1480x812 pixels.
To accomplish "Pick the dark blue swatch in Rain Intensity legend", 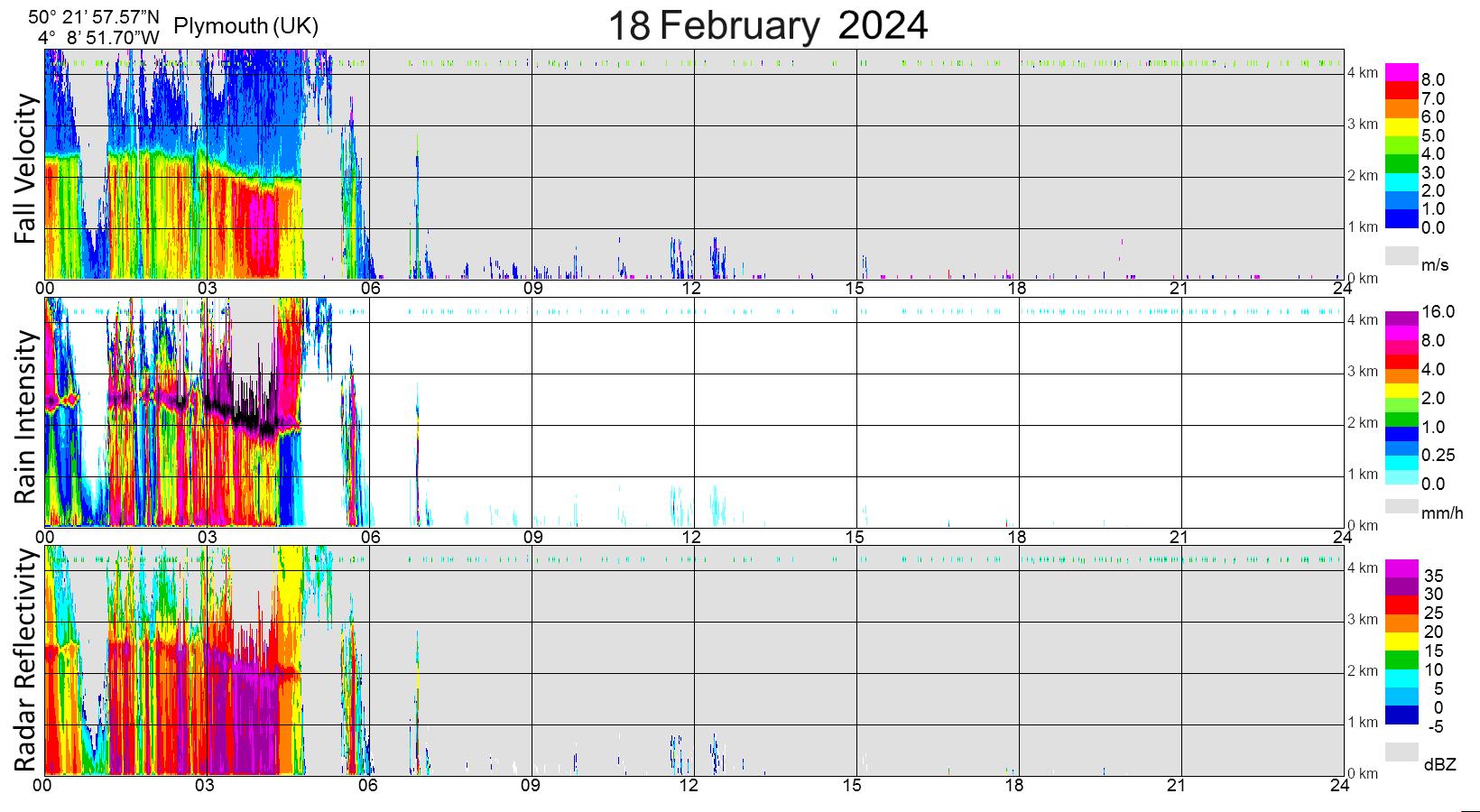I will (1402, 434).
